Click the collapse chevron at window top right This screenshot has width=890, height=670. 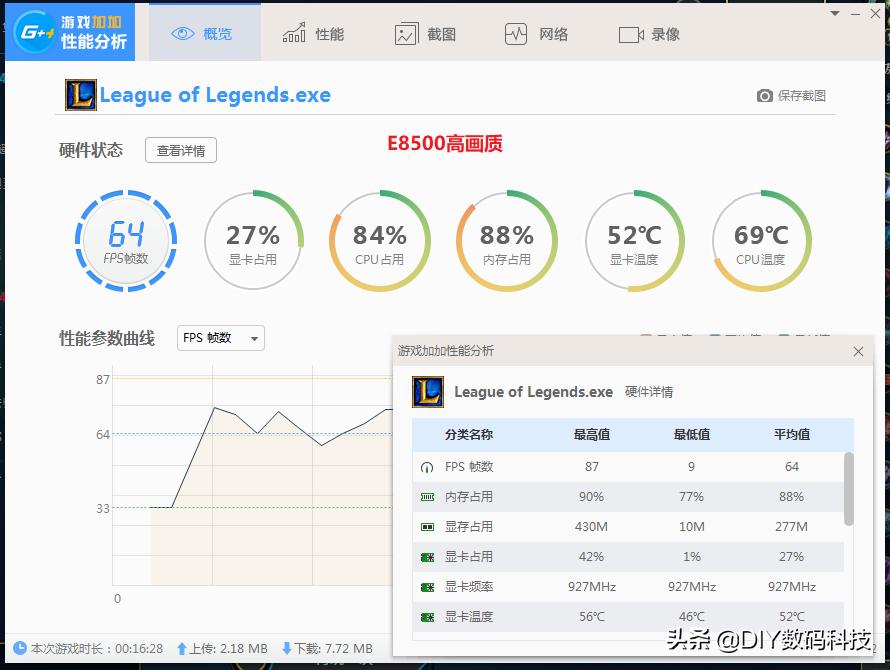click(x=835, y=13)
